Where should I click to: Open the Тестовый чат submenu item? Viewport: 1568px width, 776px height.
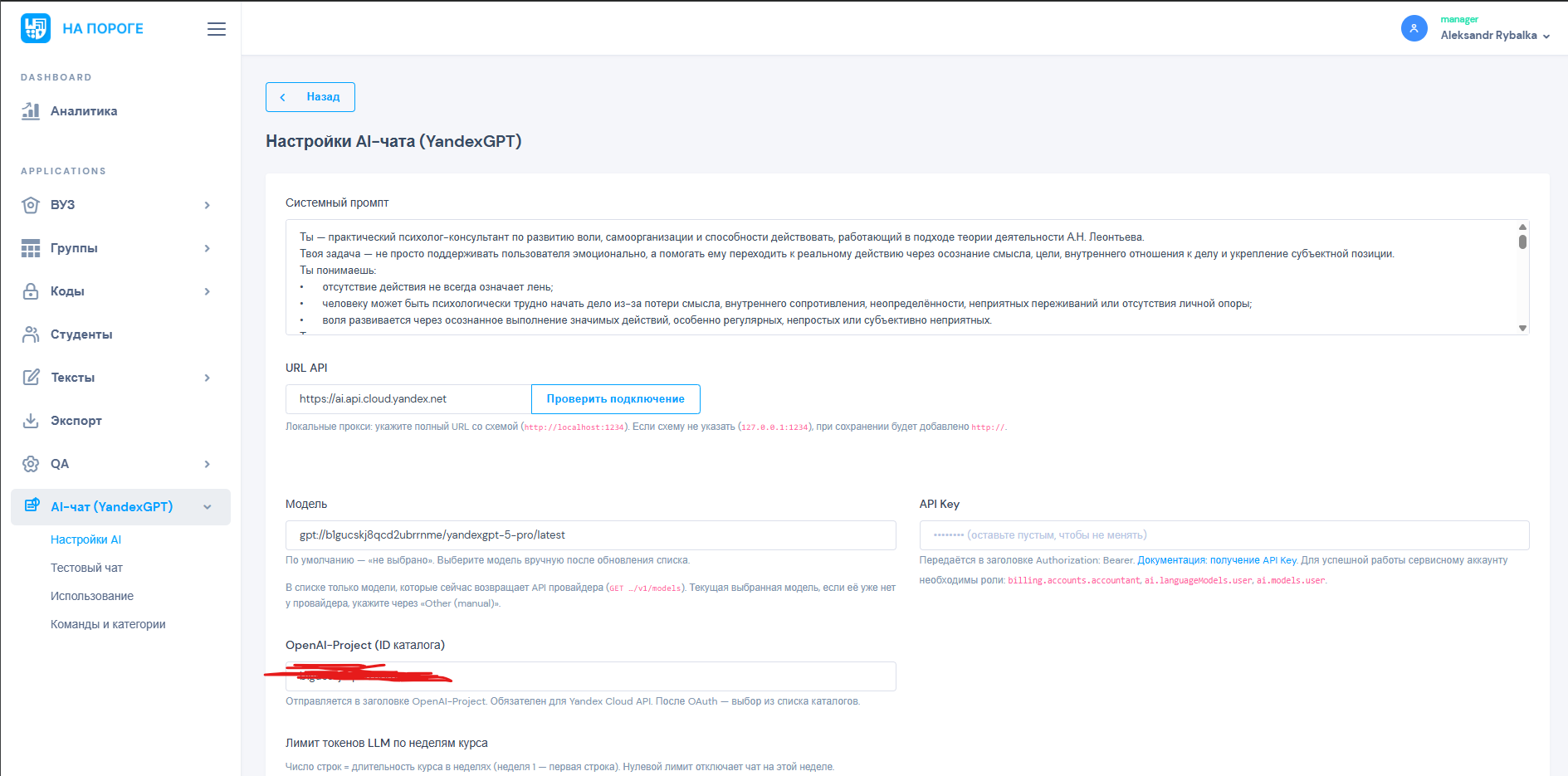86,568
